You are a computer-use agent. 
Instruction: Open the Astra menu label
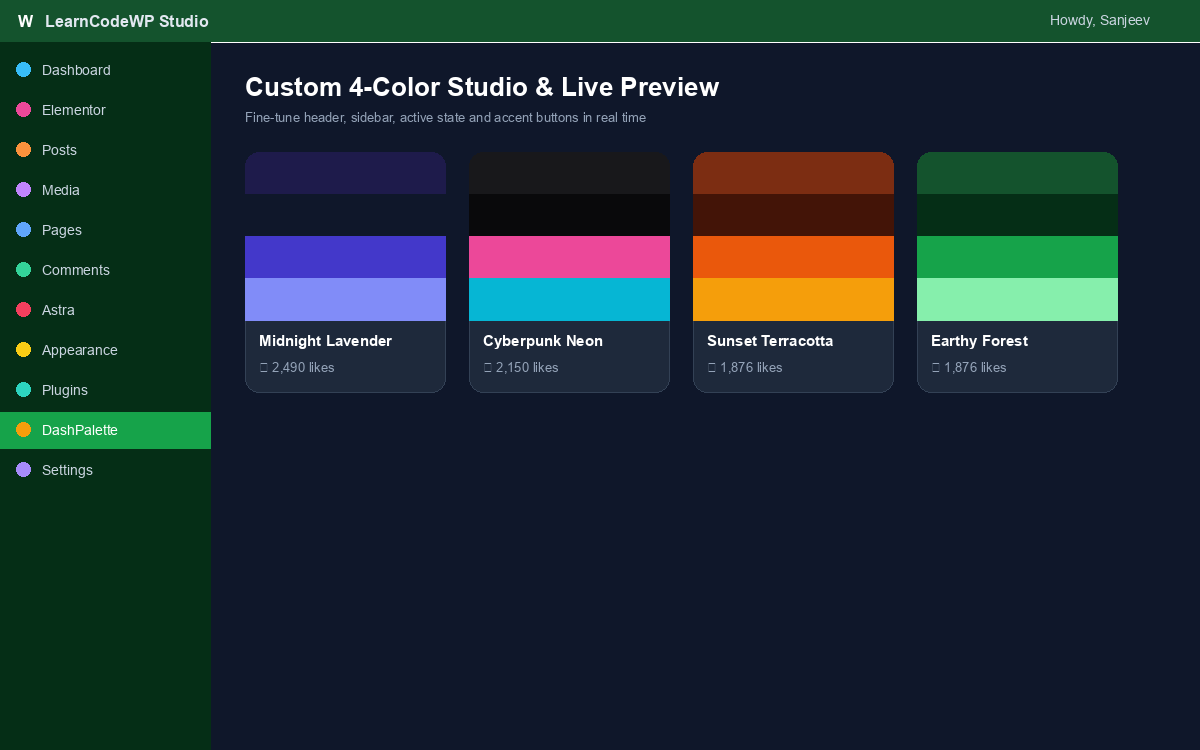point(58,310)
